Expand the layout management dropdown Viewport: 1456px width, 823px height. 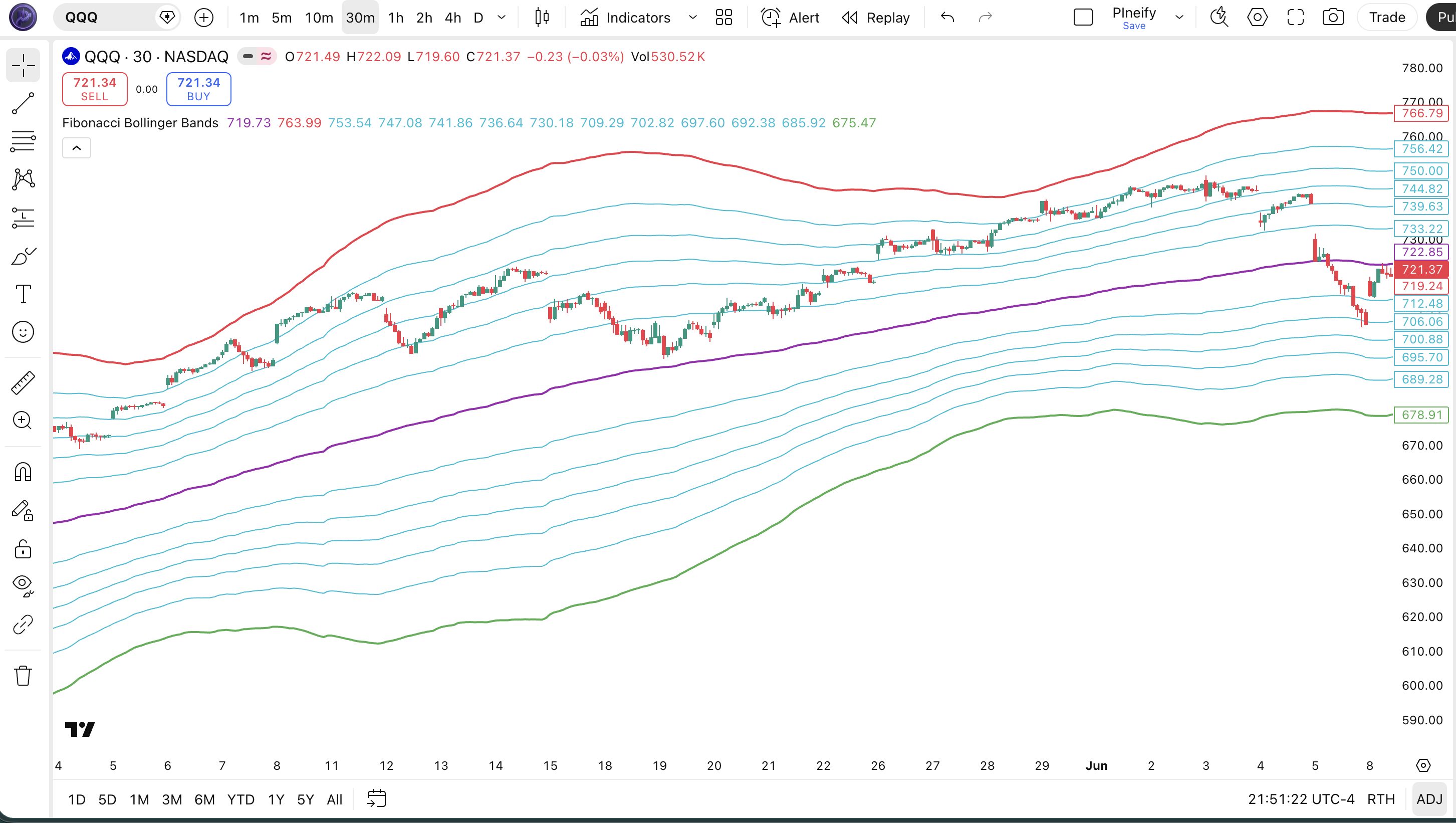point(1179,18)
